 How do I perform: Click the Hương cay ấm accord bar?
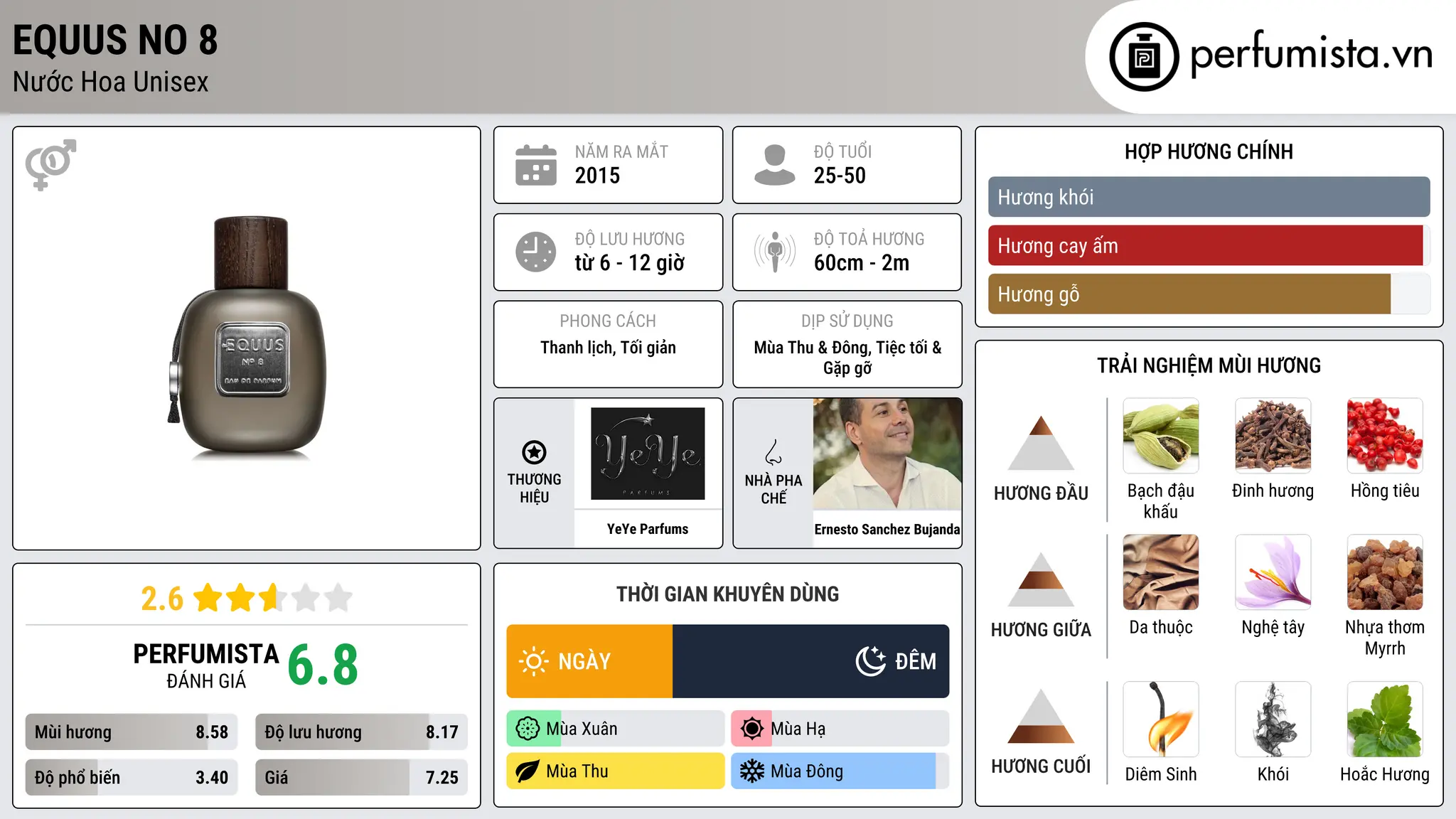click(1209, 246)
